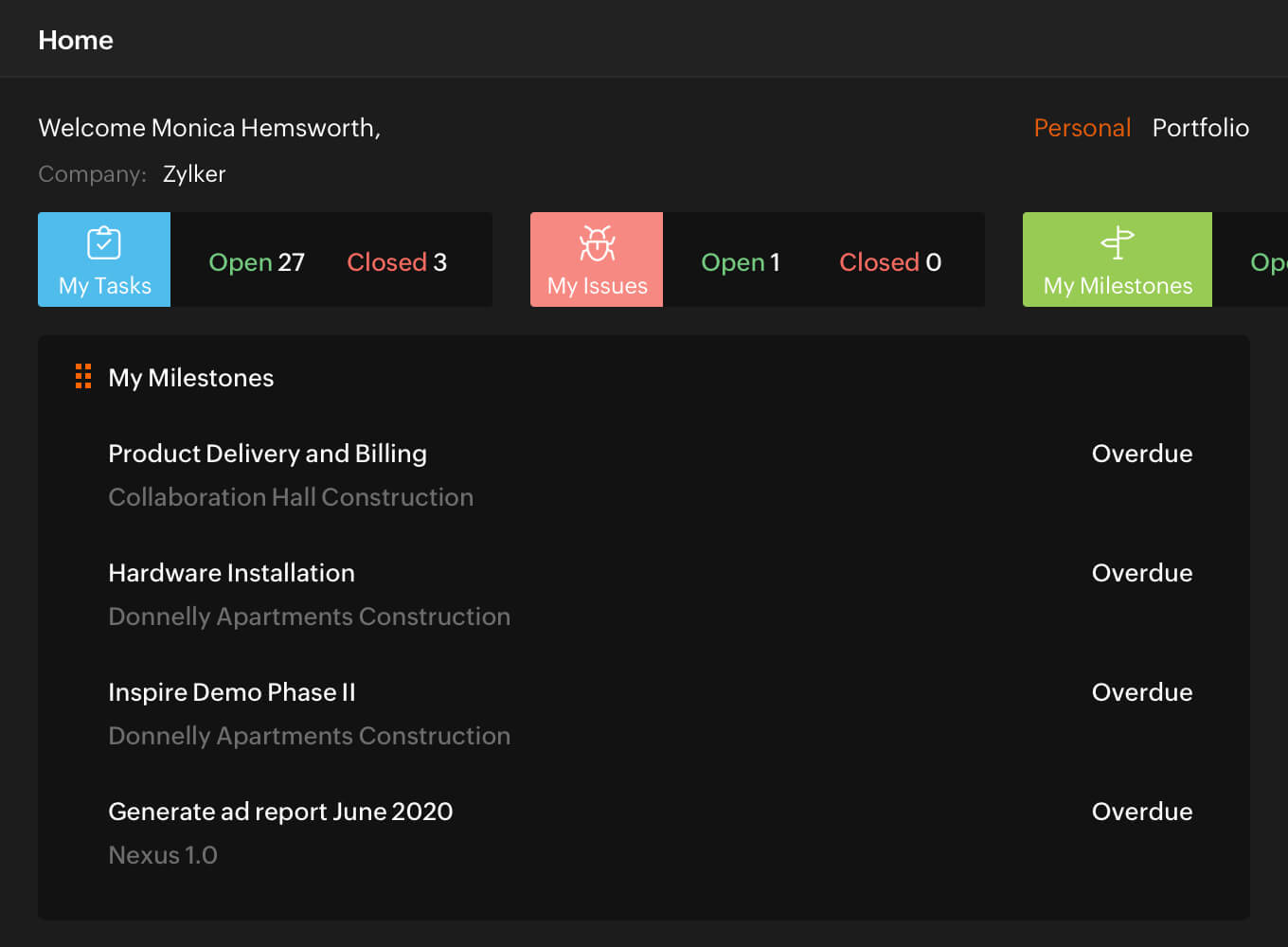Switch to the Portfolio view tab
Image resolution: width=1288 pixels, height=947 pixels.
click(1200, 128)
